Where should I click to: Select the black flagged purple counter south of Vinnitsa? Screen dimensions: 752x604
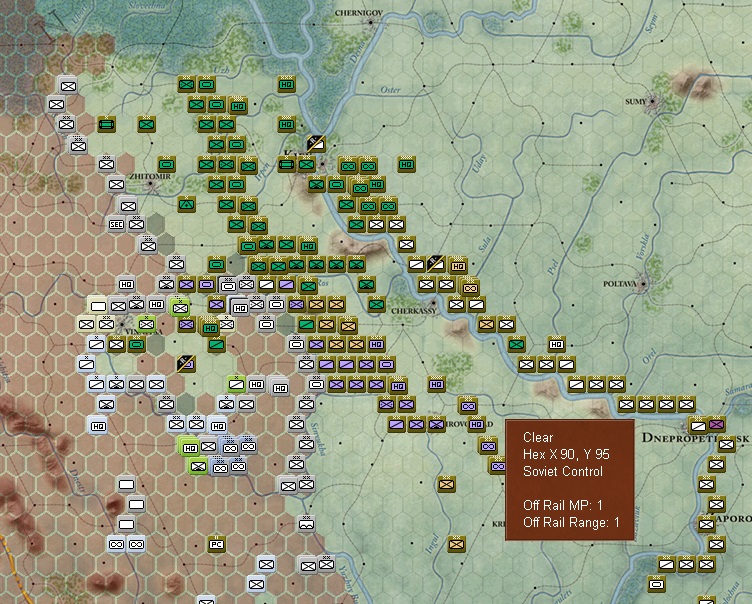[186, 364]
